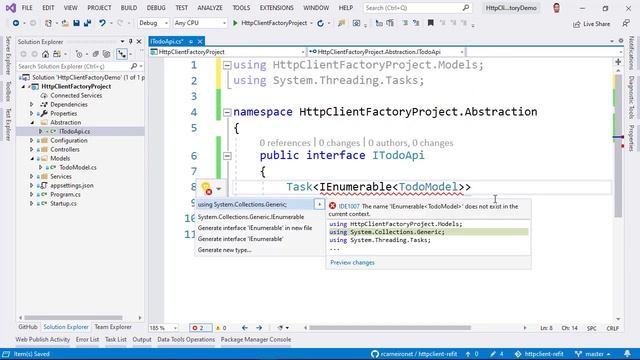Click the Home icon in Solution Explorer
Image resolution: width=640 pixels, height=360 pixels.
tap(45, 54)
